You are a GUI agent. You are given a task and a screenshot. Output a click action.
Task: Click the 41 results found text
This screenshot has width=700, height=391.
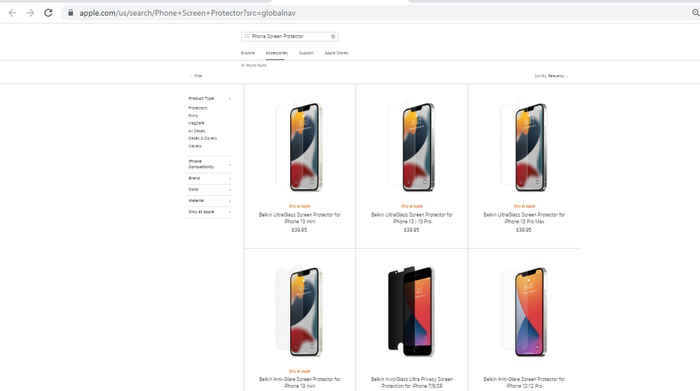[254, 65]
